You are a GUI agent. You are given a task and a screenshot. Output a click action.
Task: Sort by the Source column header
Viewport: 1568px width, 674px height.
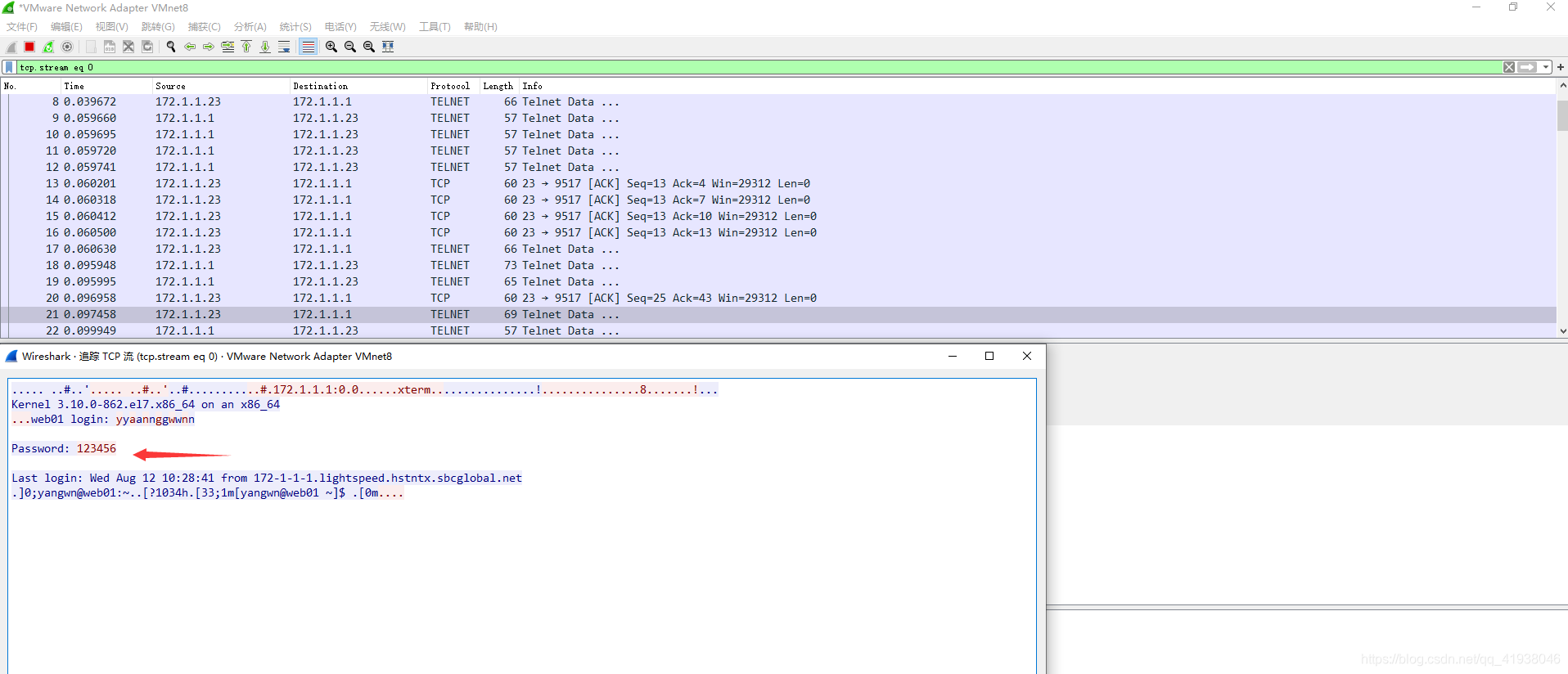click(x=221, y=86)
